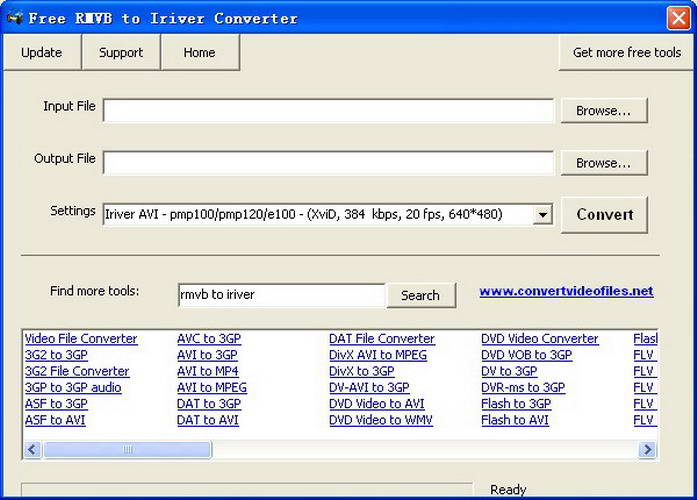Open DAT to AVI link
Screen dimensions: 697x500
tap(208, 420)
